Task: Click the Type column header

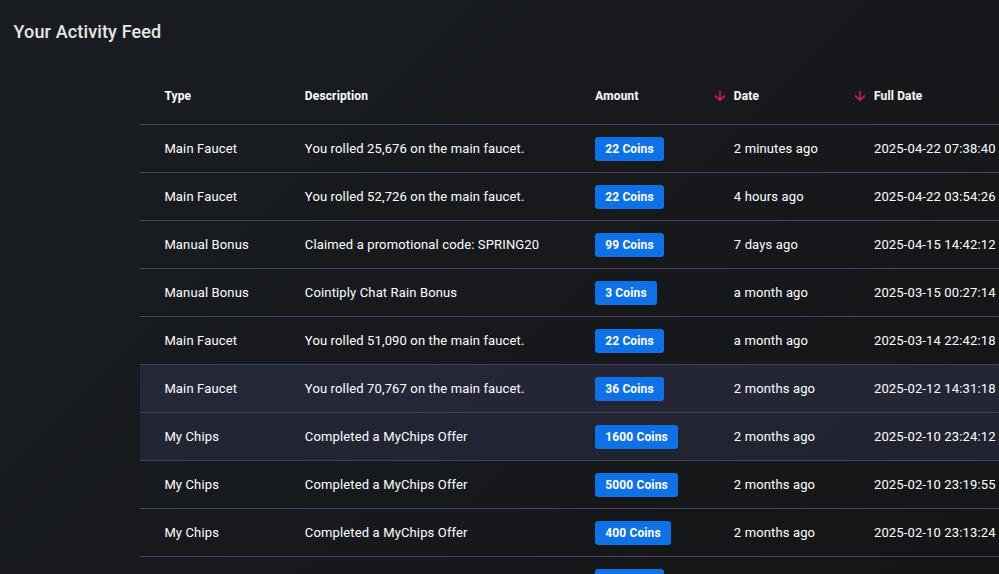Action: pos(178,96)
